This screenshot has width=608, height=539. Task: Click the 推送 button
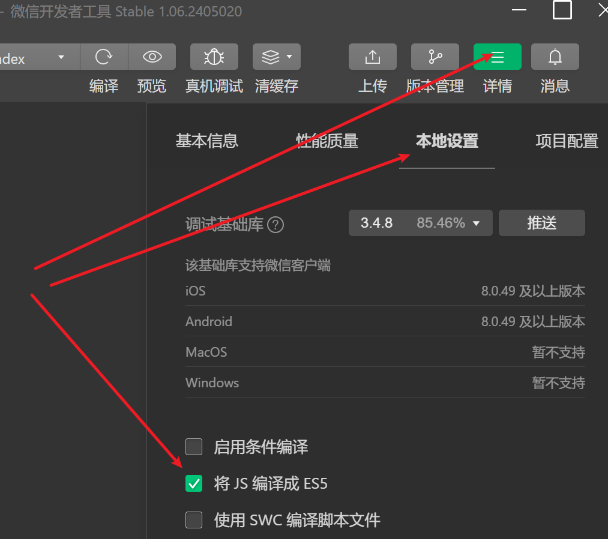point(542,223)
